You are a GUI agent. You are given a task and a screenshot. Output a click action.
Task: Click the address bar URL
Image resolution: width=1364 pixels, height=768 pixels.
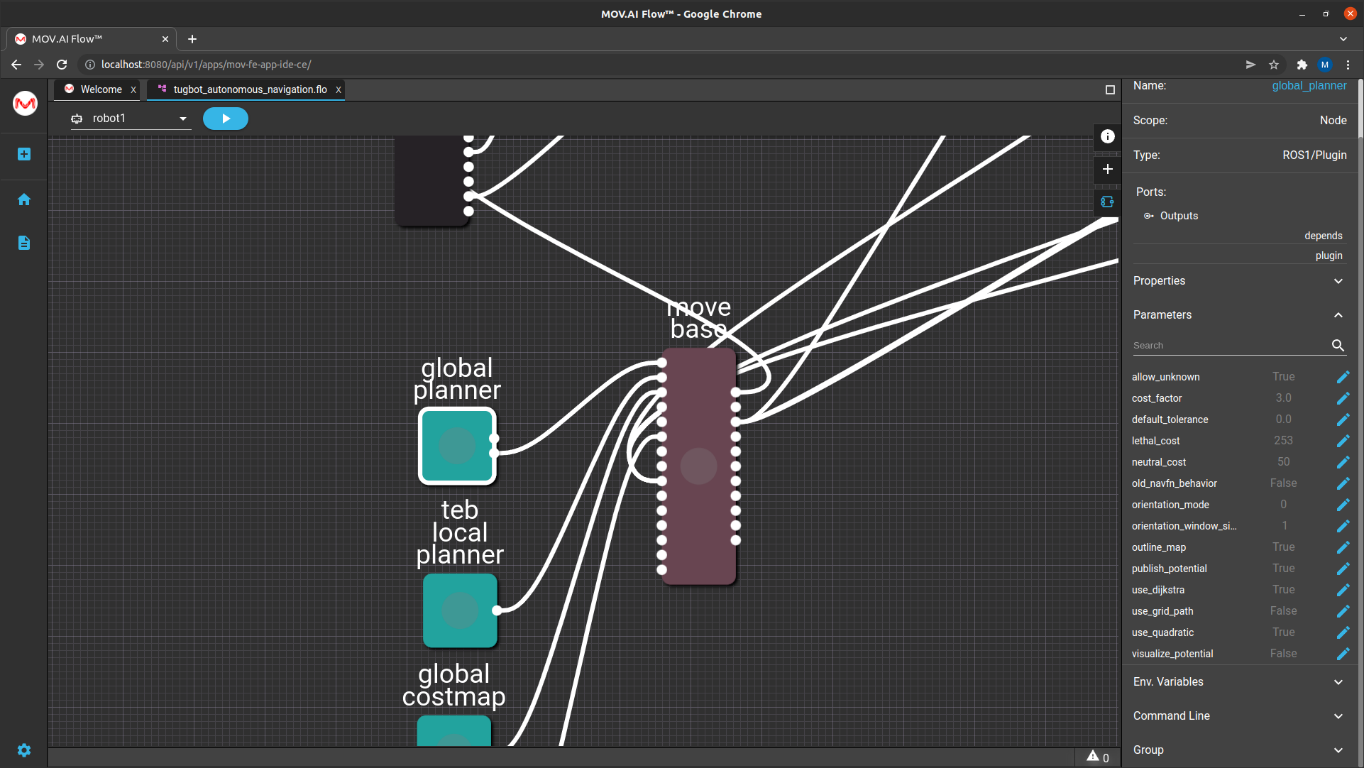click(x=206, y=64)
